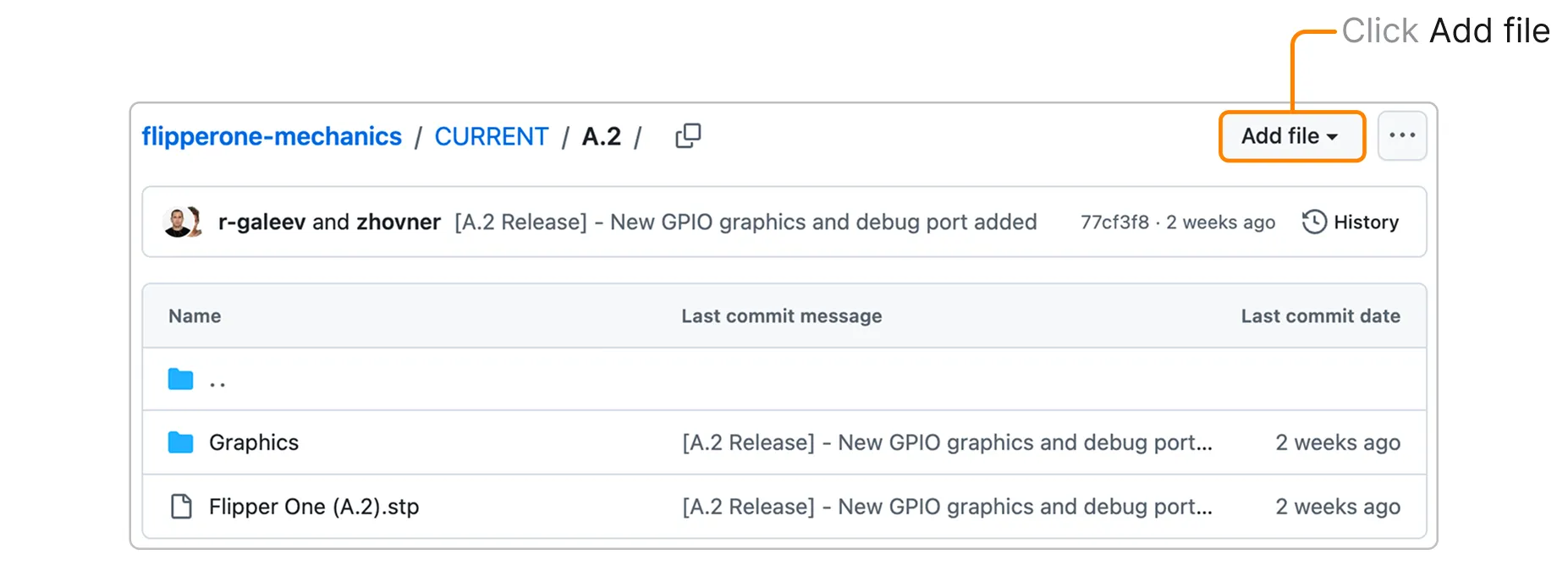
Task: Click the Name column header
Action: (x=195, y=316)
